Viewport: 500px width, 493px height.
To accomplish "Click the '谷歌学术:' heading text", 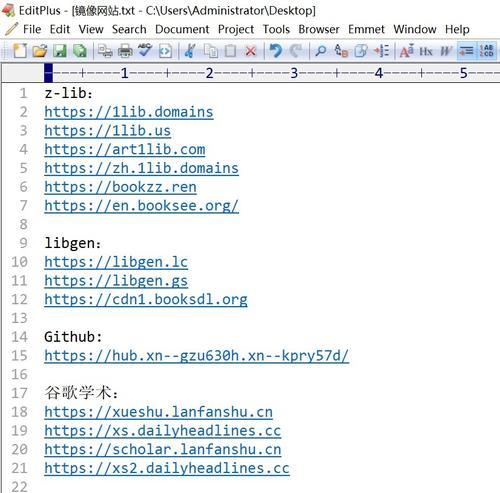I will (81, 393).
